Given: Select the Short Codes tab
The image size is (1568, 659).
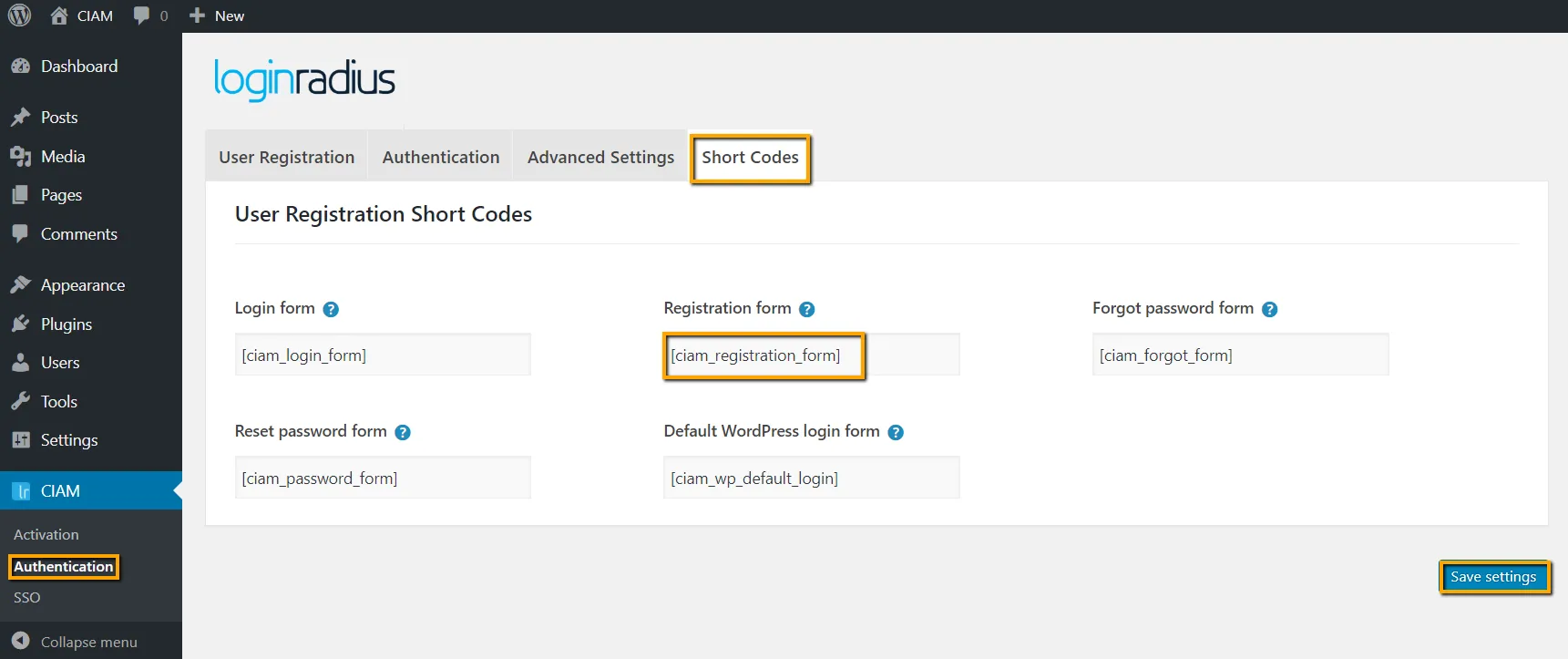Looking at the screenshot, I should [x=750, y=158].
